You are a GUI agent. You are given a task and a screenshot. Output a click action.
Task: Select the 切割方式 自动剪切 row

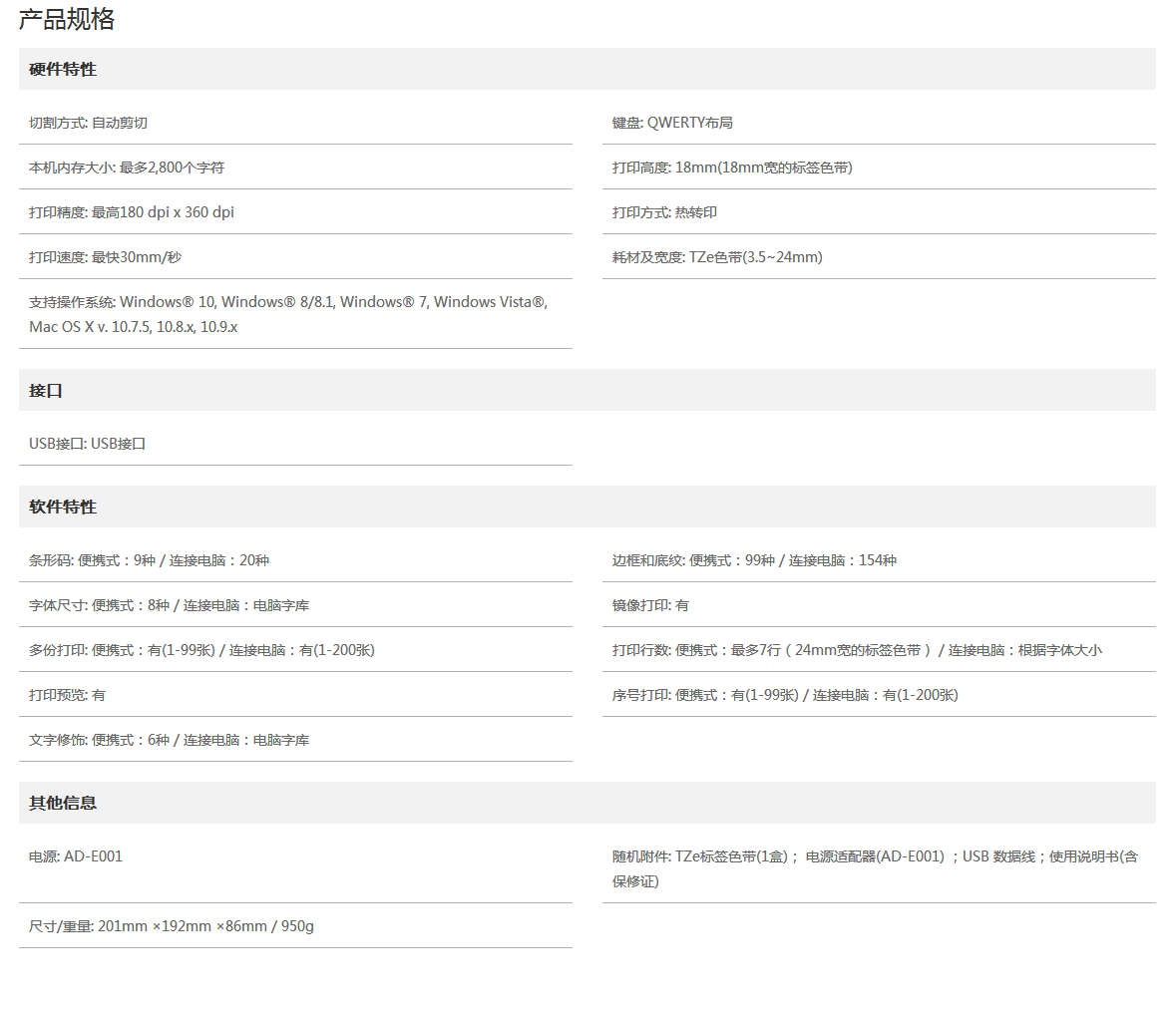tap(89, 123)
